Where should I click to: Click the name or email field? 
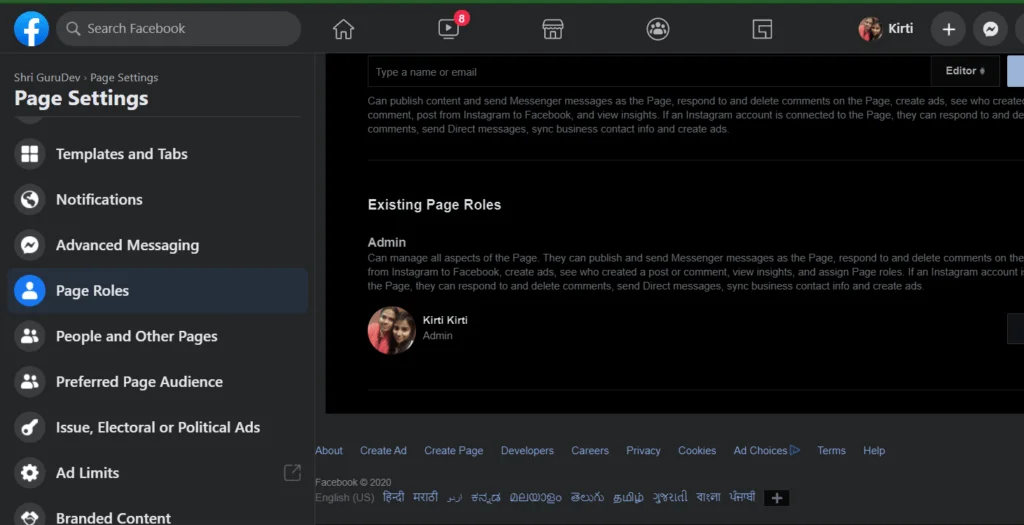tap(648, 72)
